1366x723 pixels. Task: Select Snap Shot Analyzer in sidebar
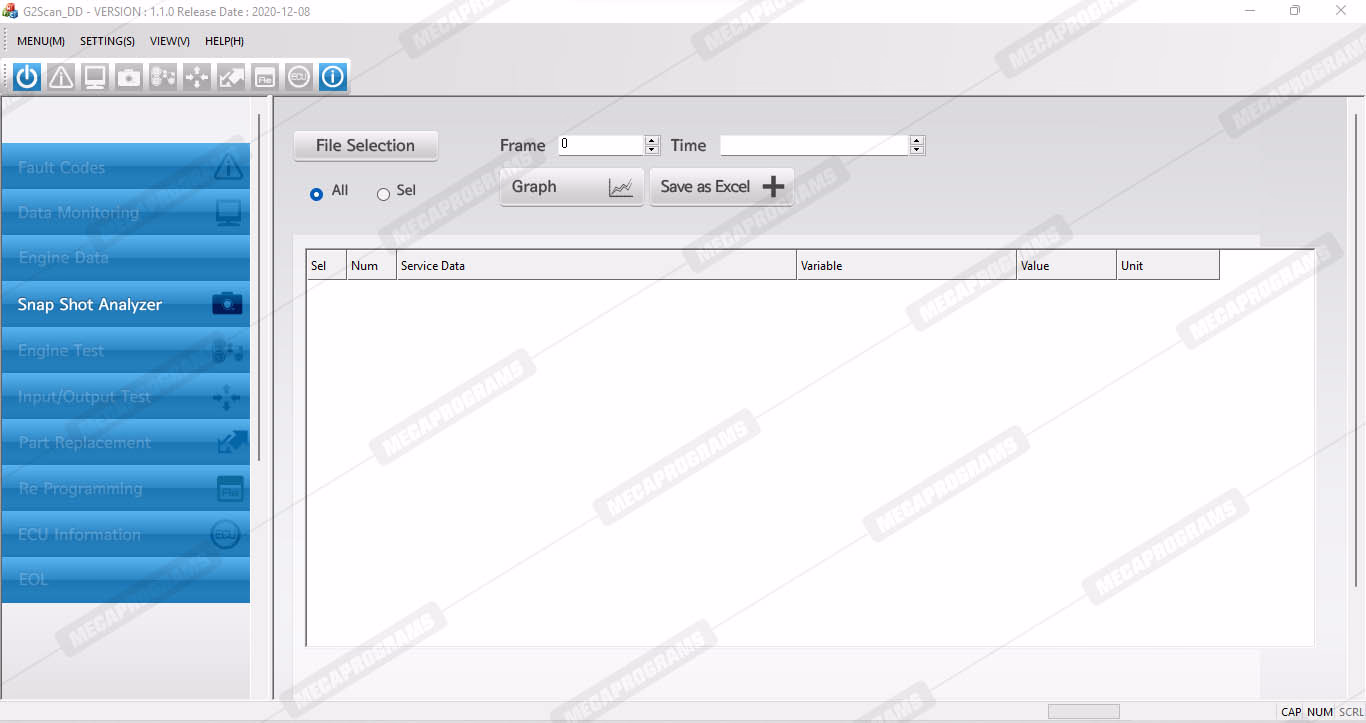click(x=125, y=305)
